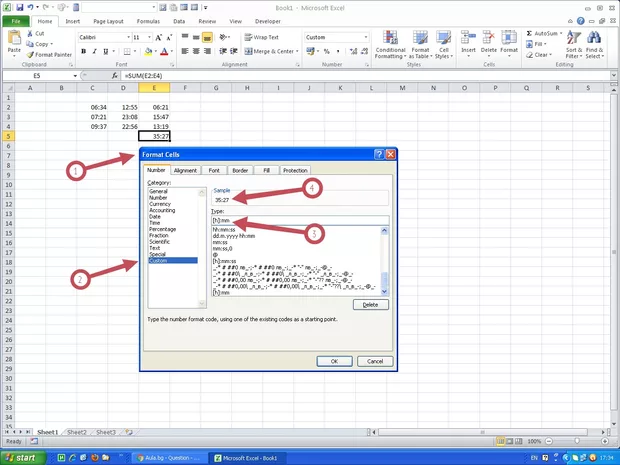Click the Type format code field
This screenshot has height=465, width=620.
297,220
